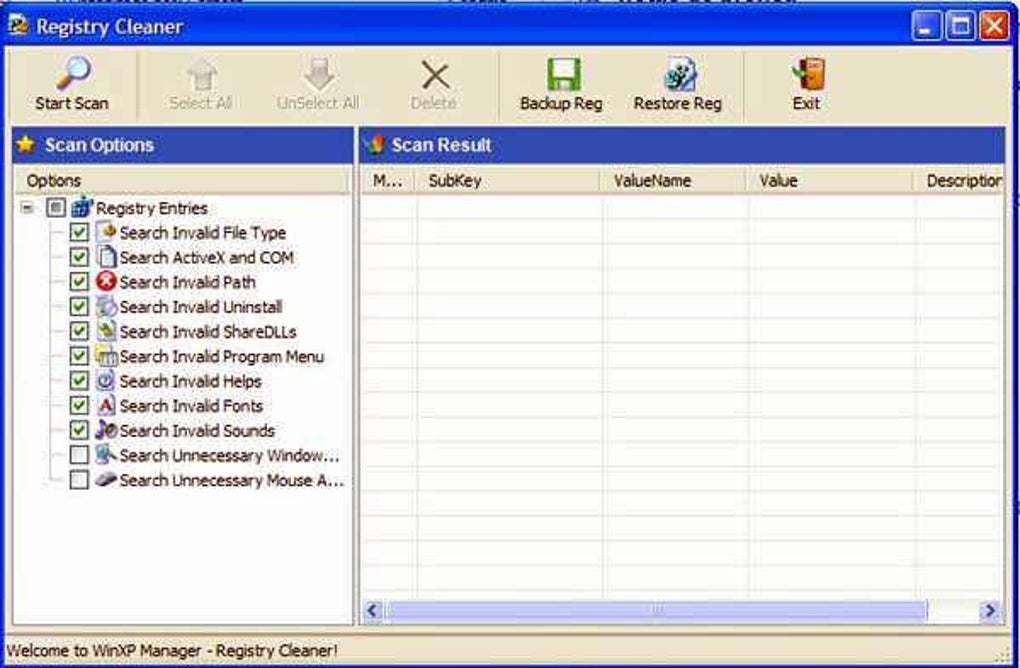Click the Backup Reg floppy disk icon
Screen dimensions: 1020x668
tap(563, 74)
